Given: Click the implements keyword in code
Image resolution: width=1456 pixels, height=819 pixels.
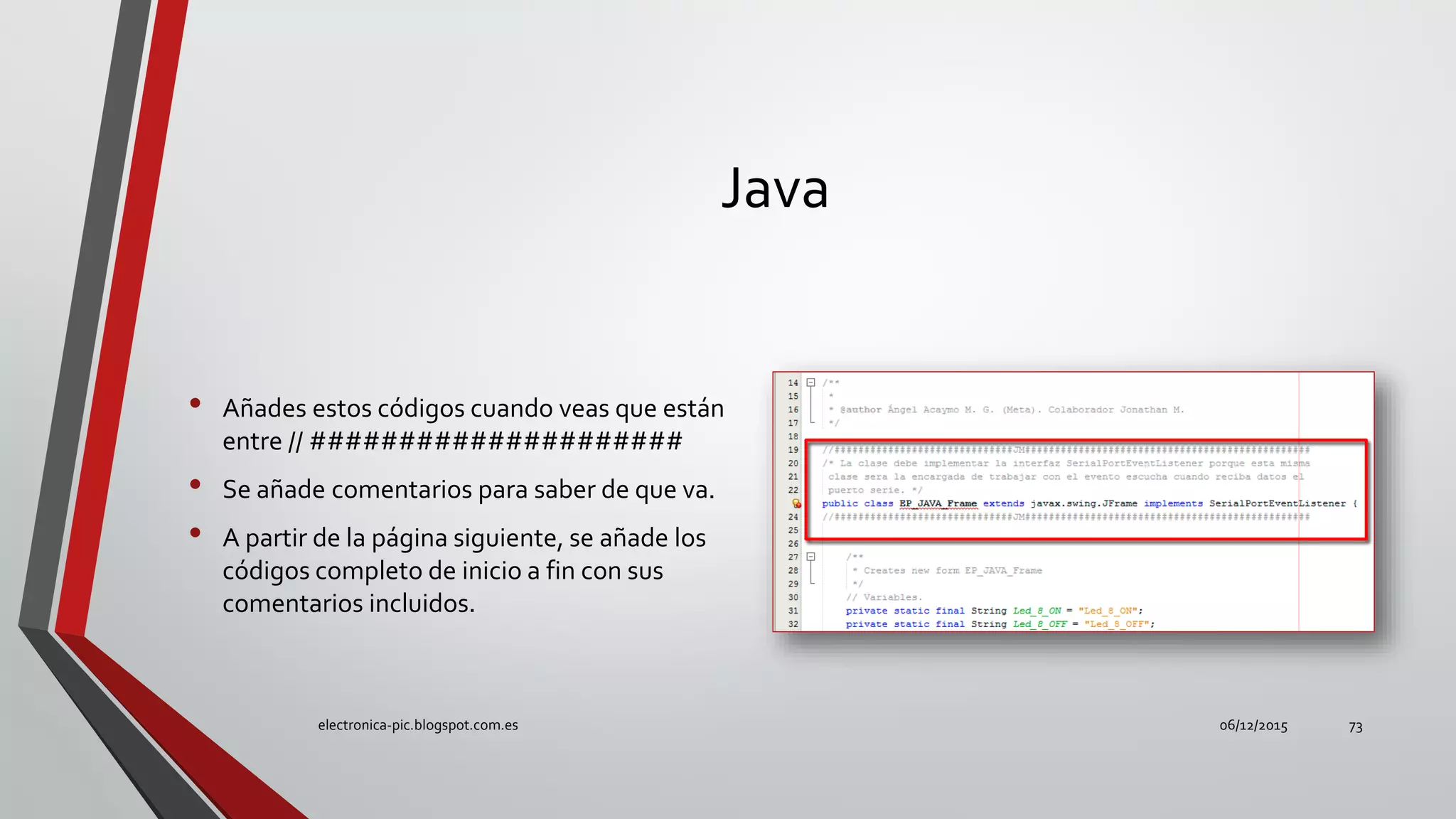Looking at the screenshot, I should (x=1172, y=503).
